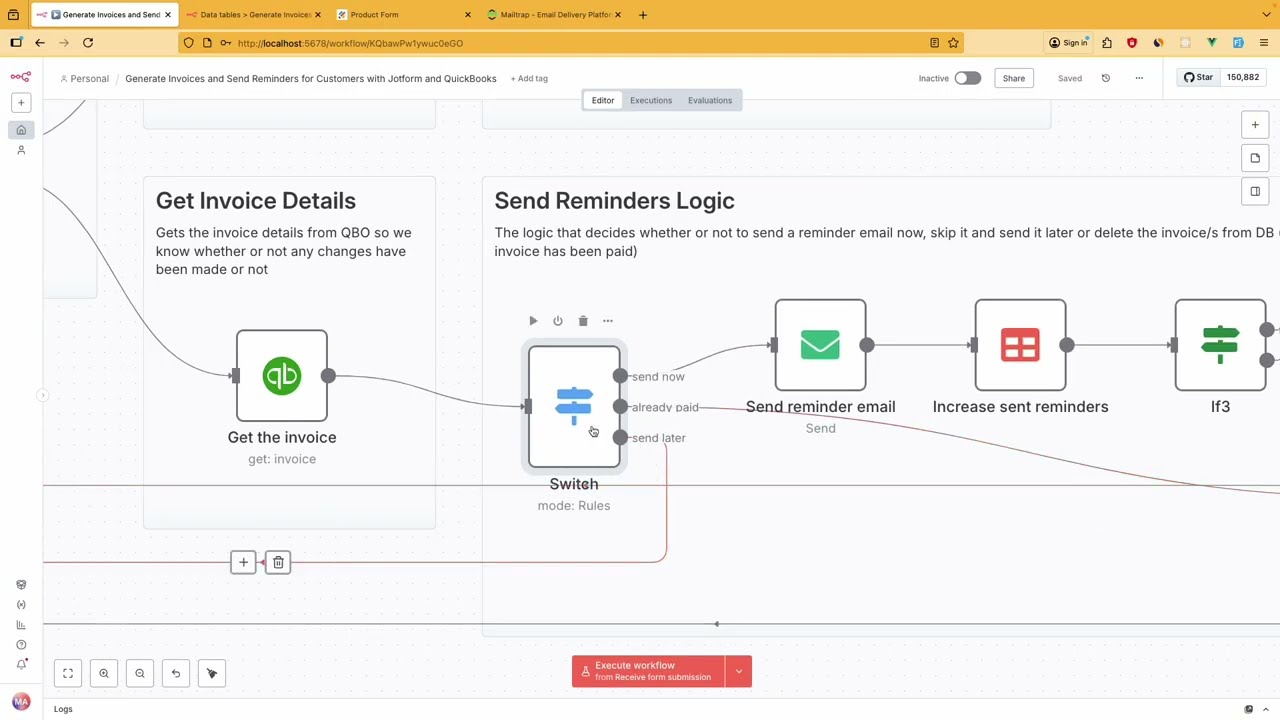
Task: Open workflow history clock icon
Action: point(1106,78)
